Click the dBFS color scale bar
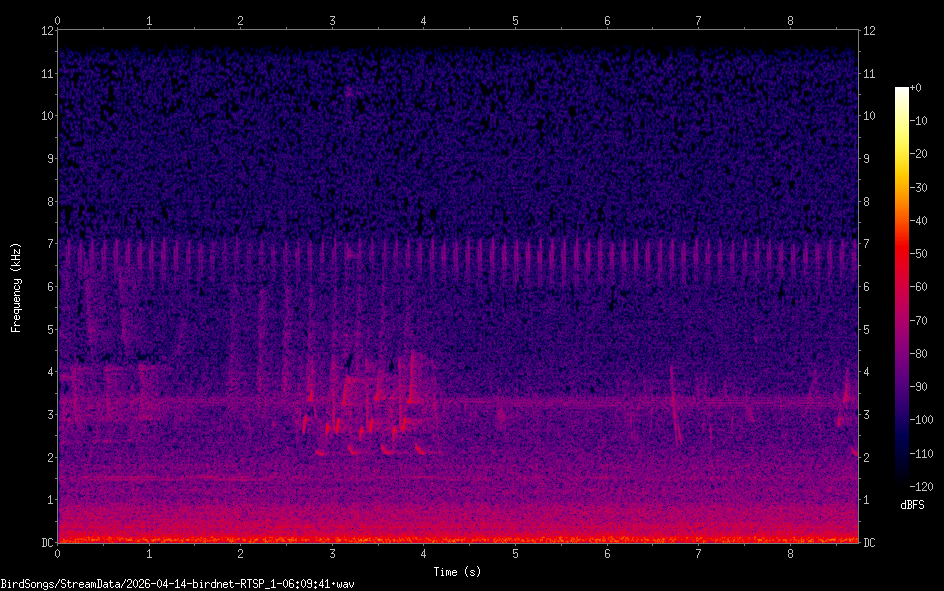Viewport: 944px width, 591px height. point(902,290)
